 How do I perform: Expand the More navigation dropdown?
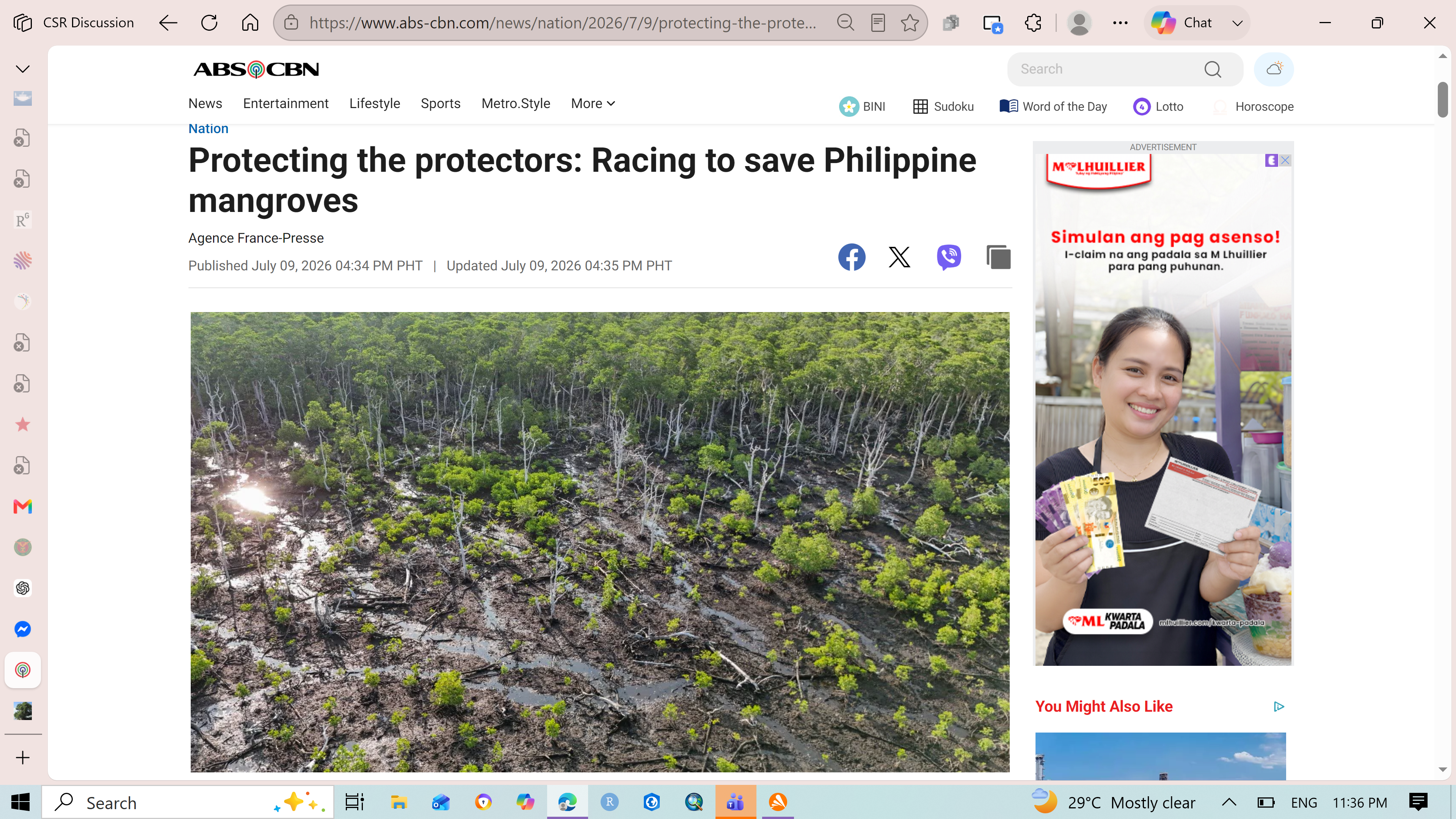(x=593, y=104)
